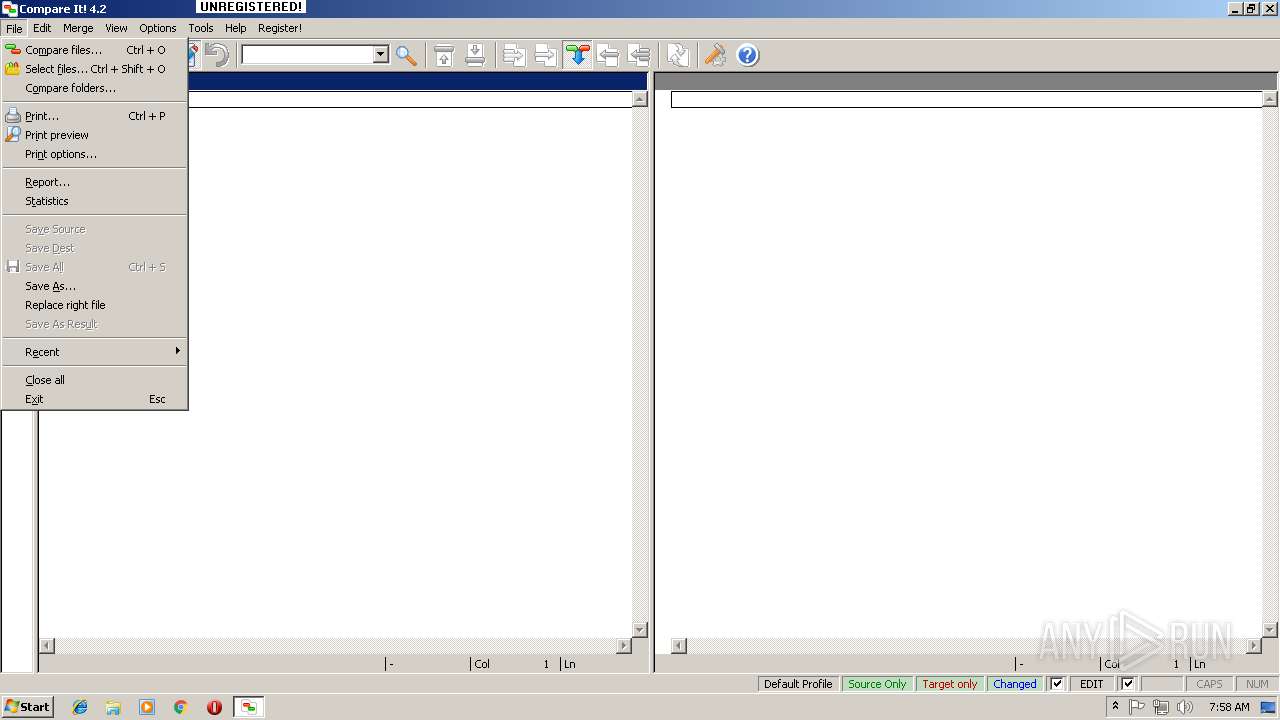Click the first copy-to-right arrow icon
This screenshot has height=720, width=1280.
pyautogui.click(x=514, y=55)
